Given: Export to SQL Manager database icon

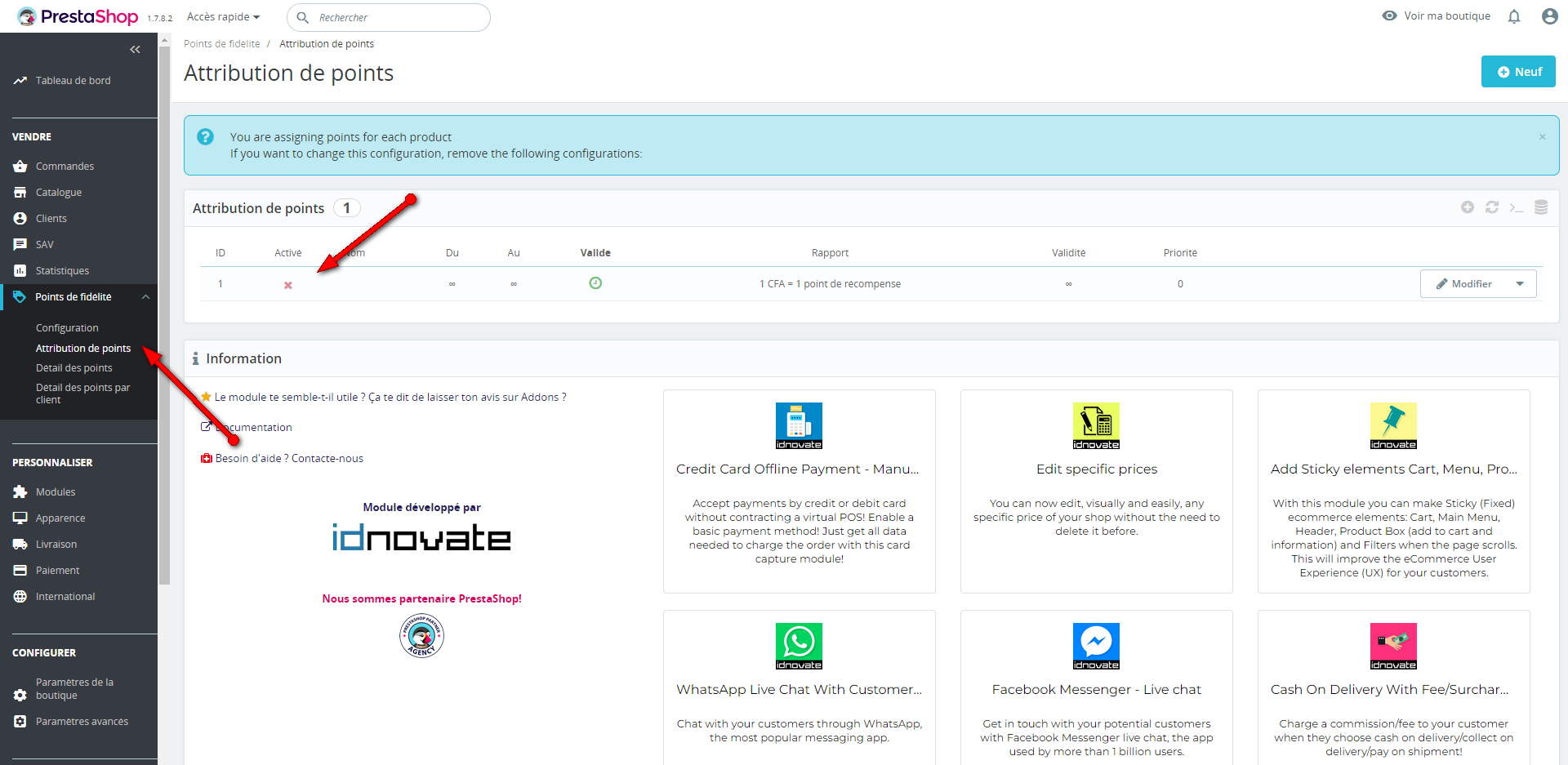Looking at the screenshot, I should (x=1541, y=207).
